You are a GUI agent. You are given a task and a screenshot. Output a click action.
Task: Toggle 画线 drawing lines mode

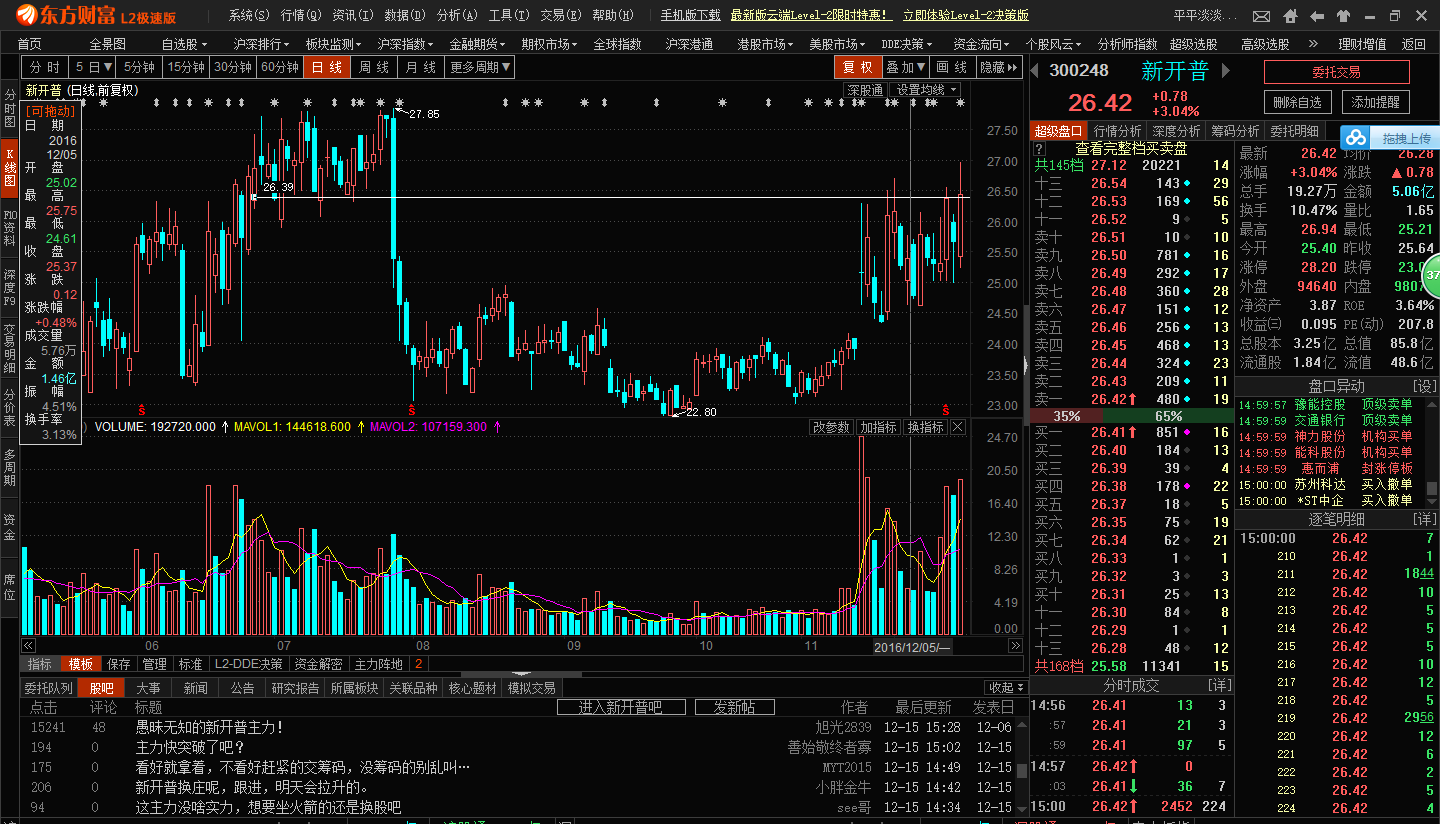point(951,67)
